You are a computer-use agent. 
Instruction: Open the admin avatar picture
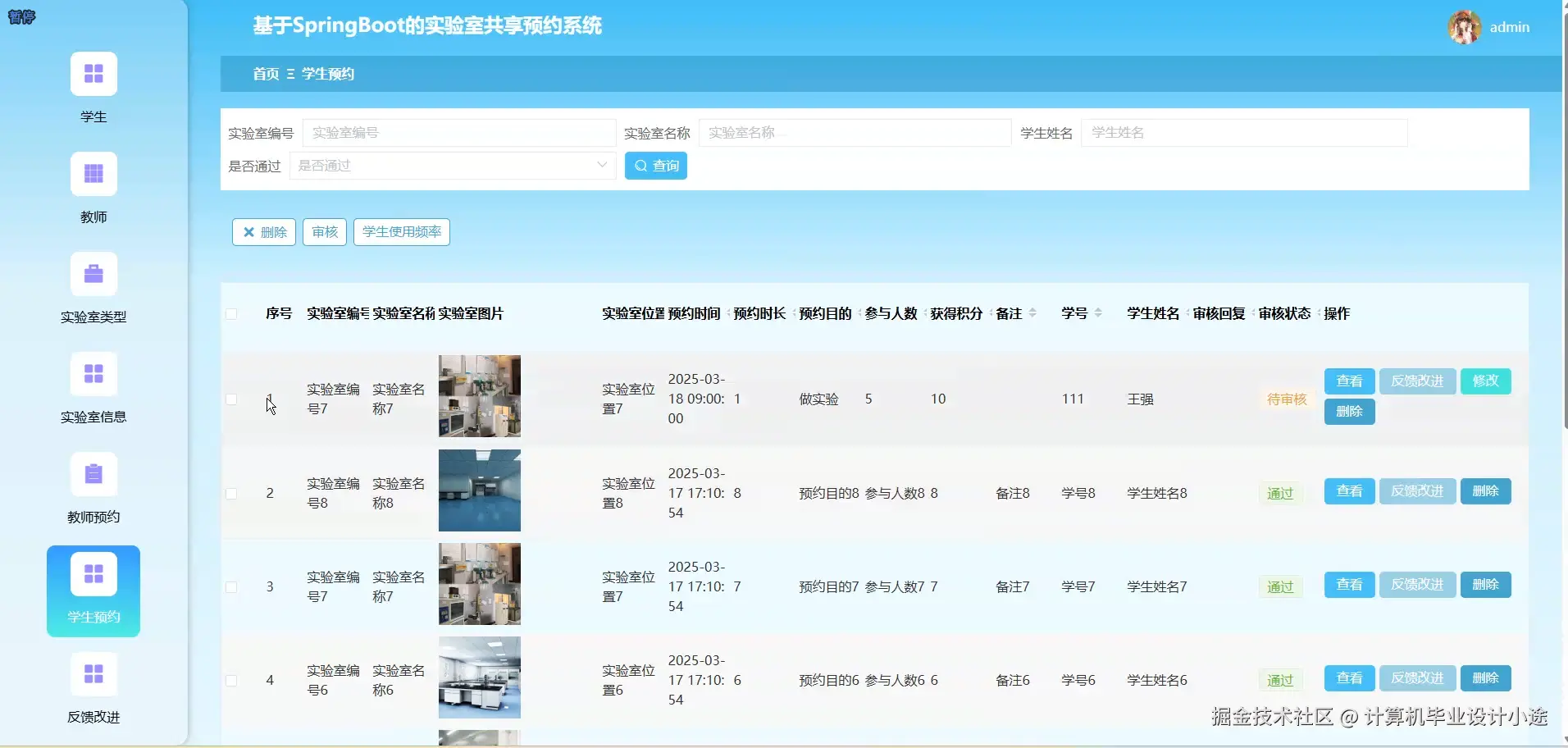coord(1465,26)
